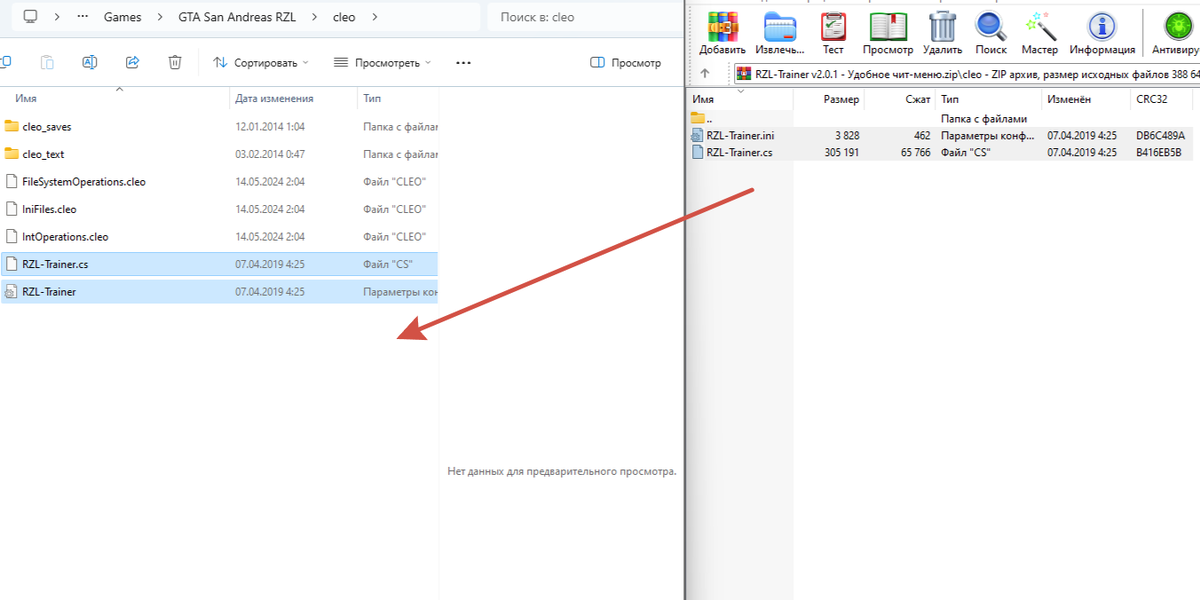The image size is (1200, 600).
Task: Click the cleo_saves folder icon
Action: tap(12, 126)
